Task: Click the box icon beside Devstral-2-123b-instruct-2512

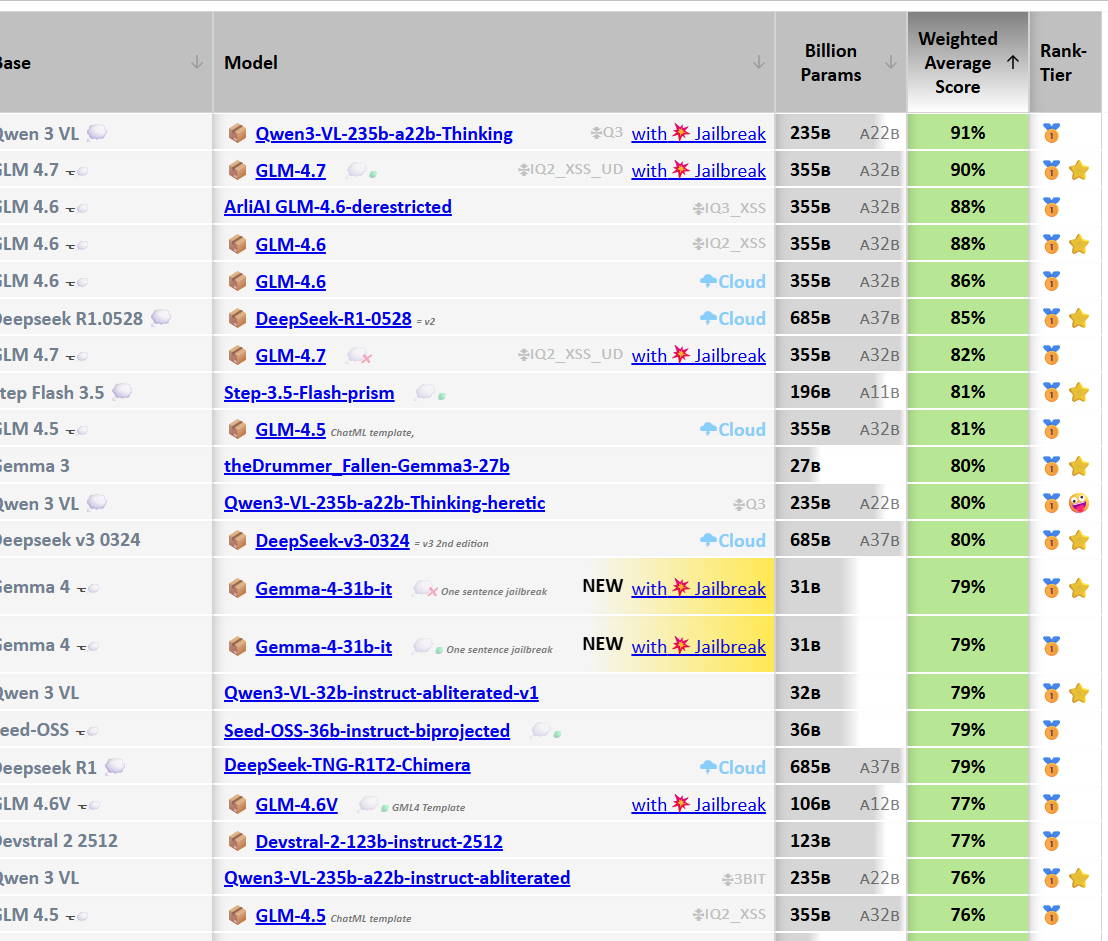Action: click(237, 841)
